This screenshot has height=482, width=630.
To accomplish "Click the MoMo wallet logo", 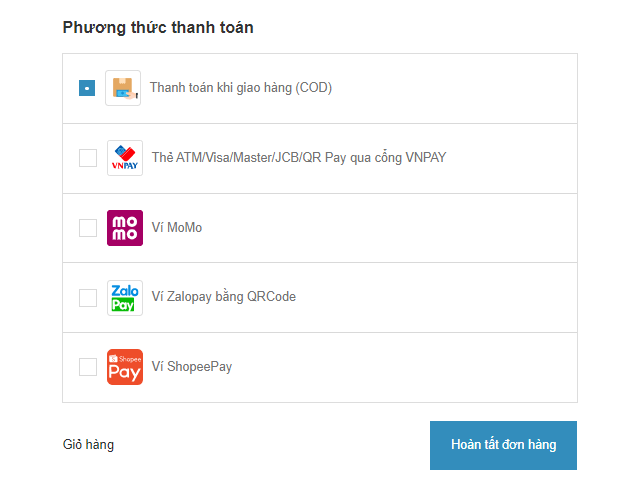I will 125,228.
